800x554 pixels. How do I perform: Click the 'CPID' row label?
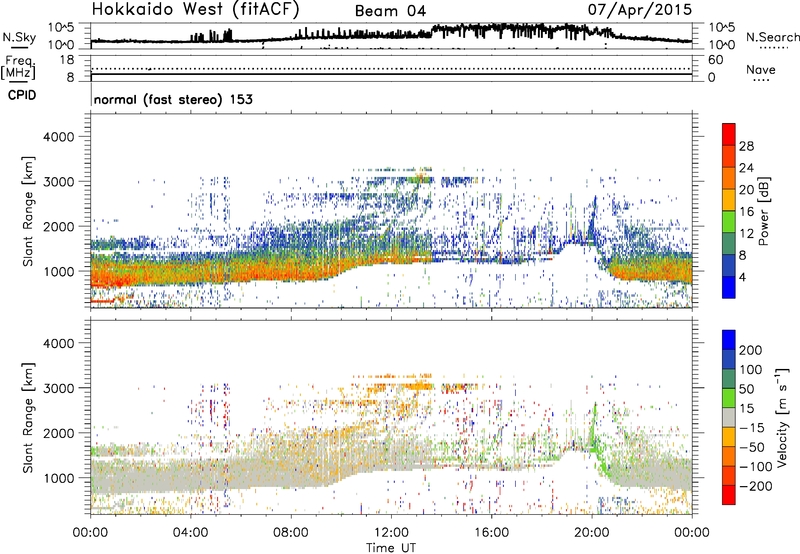(22, 95)
